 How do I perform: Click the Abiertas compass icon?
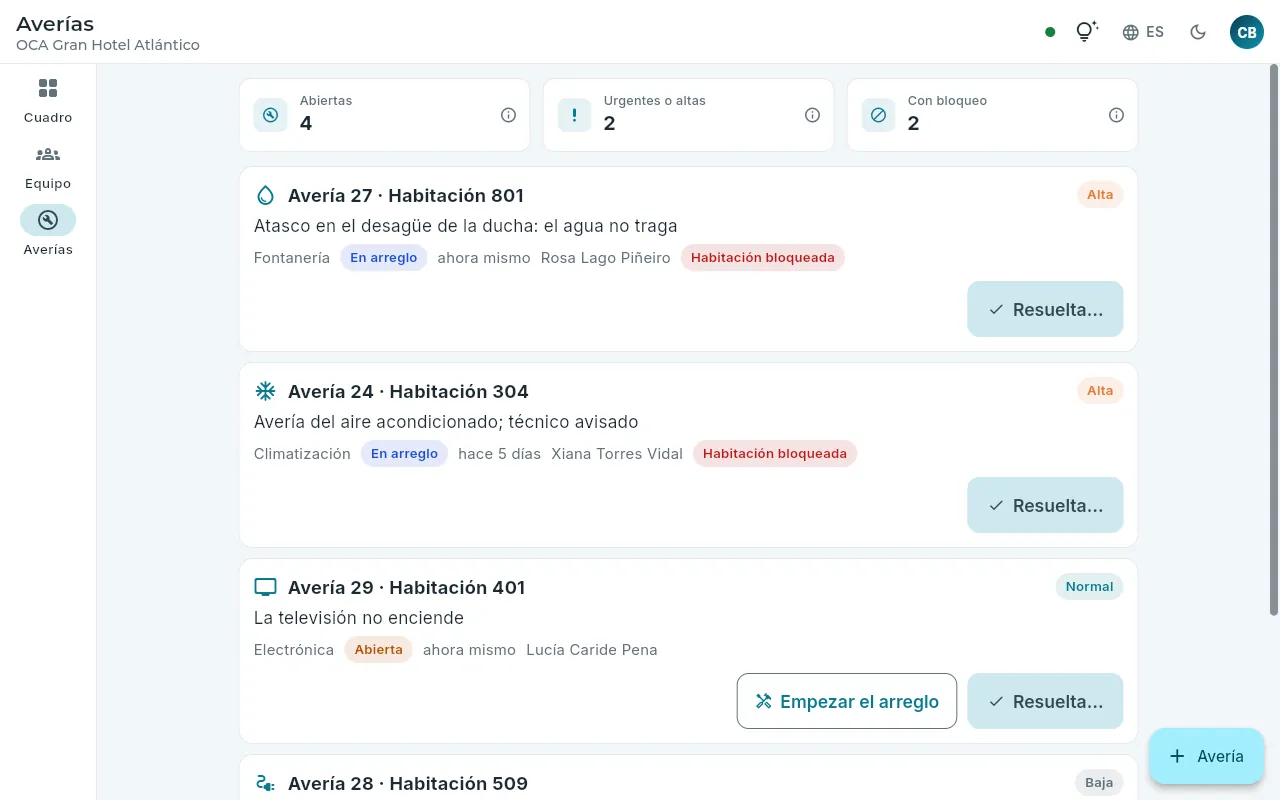270,115
